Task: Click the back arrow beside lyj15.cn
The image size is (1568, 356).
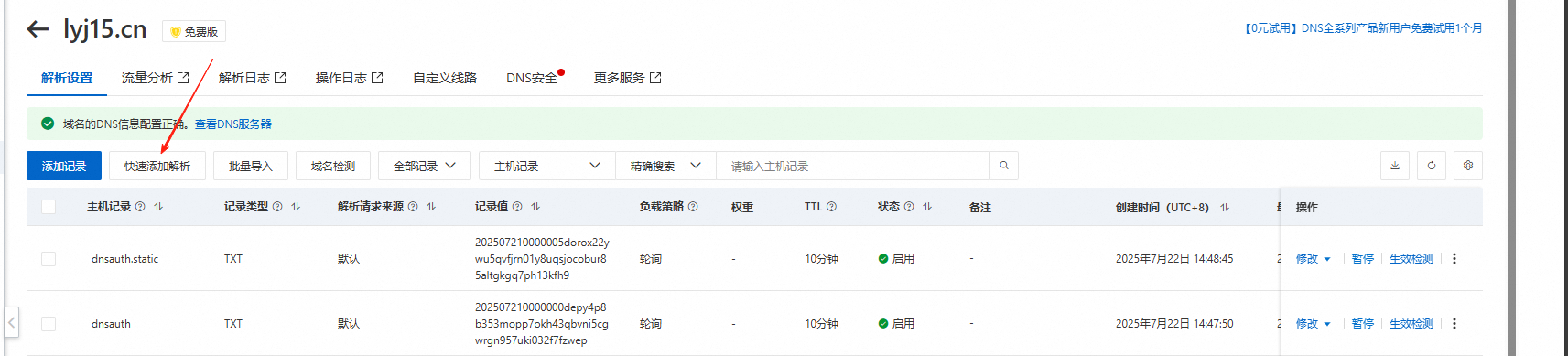Action: coord(38,29)
